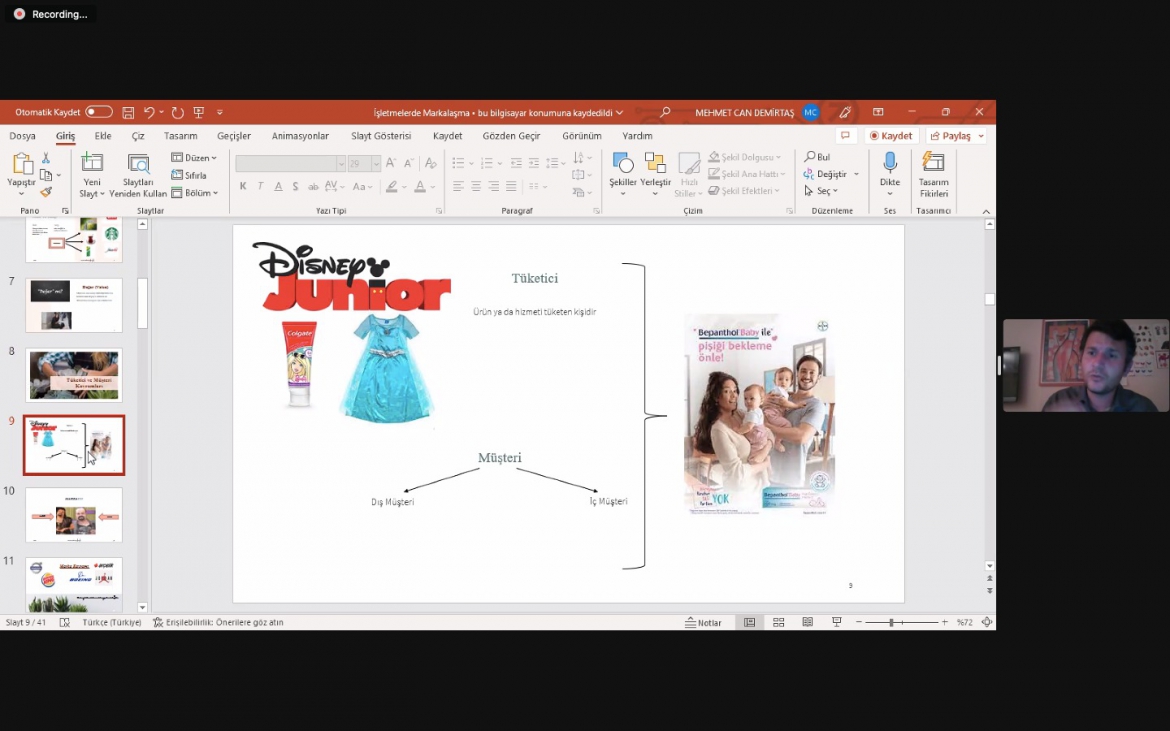Click the Kaydet record button at right
The height and width of the screenshot is (731, 1170).
[891, 136]
